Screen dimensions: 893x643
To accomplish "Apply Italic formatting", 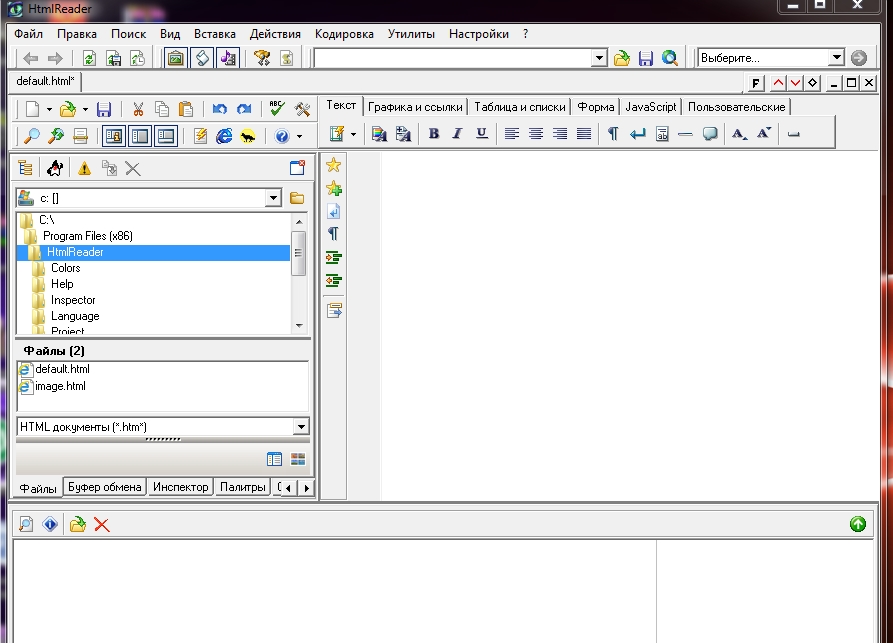I will (457, 134).
